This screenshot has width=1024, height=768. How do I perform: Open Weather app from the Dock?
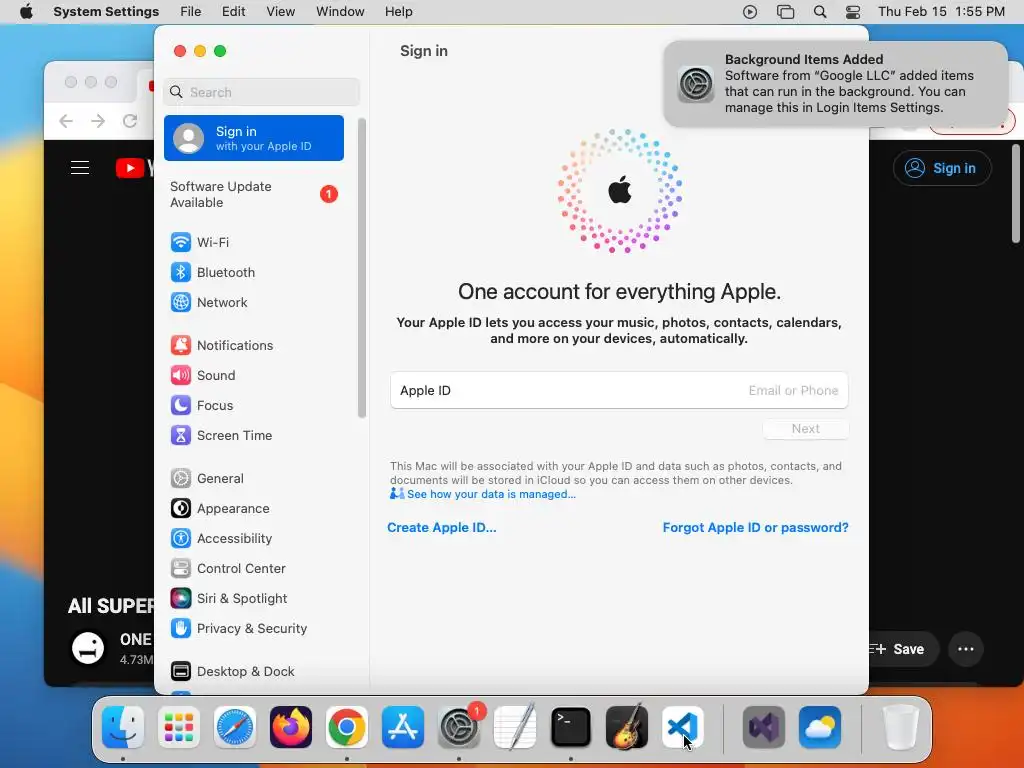(x=820, y=727)
